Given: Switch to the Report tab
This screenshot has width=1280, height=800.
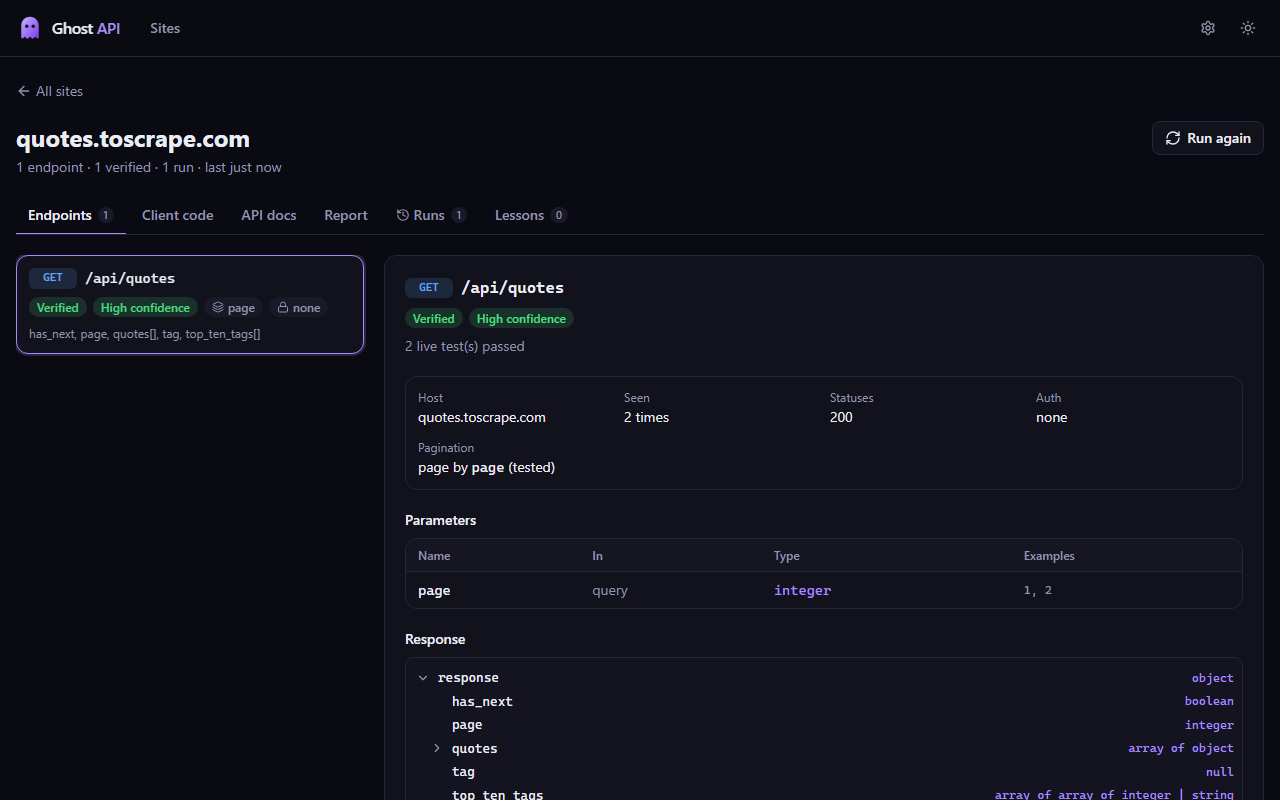Looking at the screenshot, I should pos(346,215).
